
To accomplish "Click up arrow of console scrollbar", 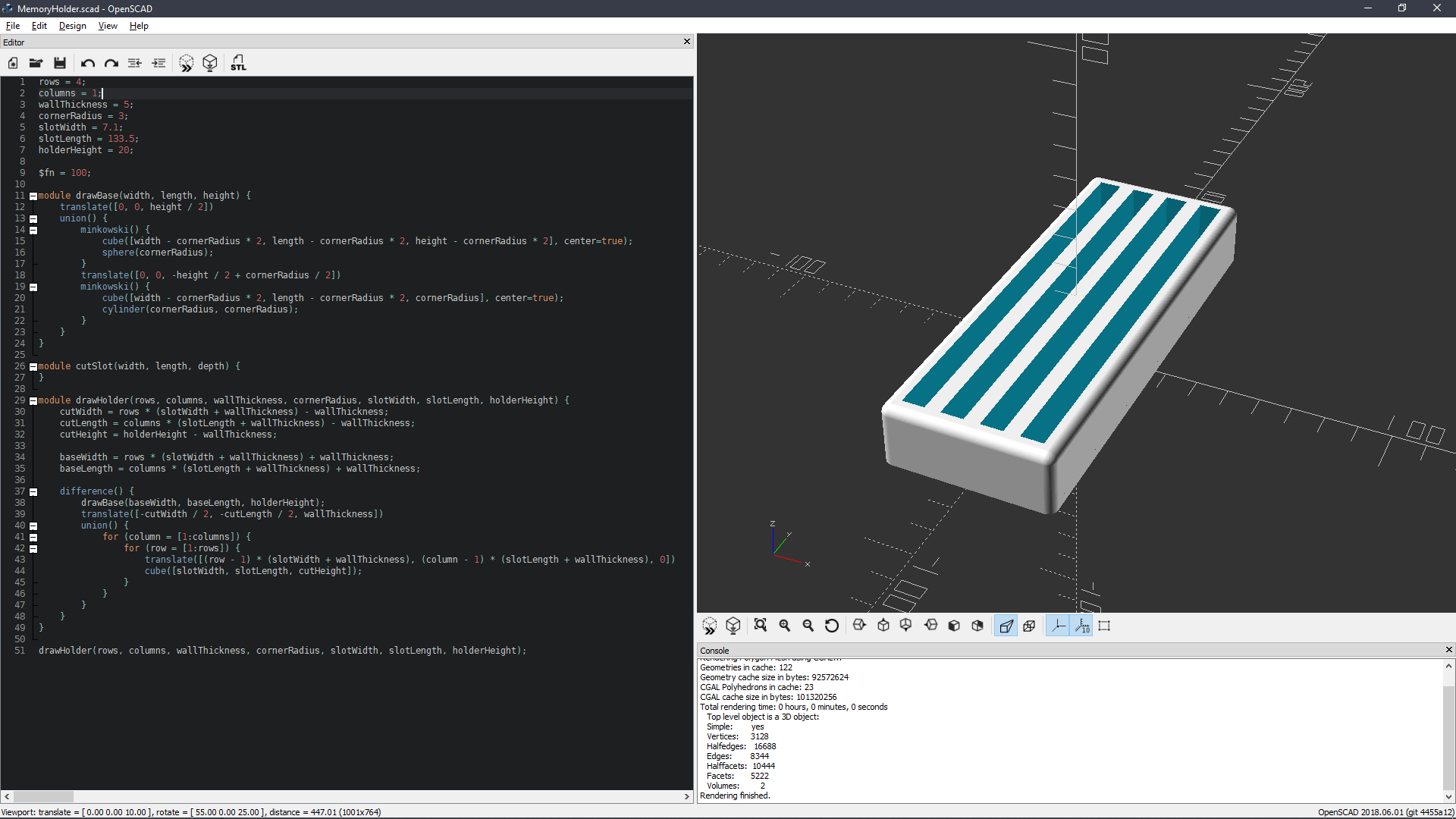I will pyautogui.click(x=1448, y=666).
